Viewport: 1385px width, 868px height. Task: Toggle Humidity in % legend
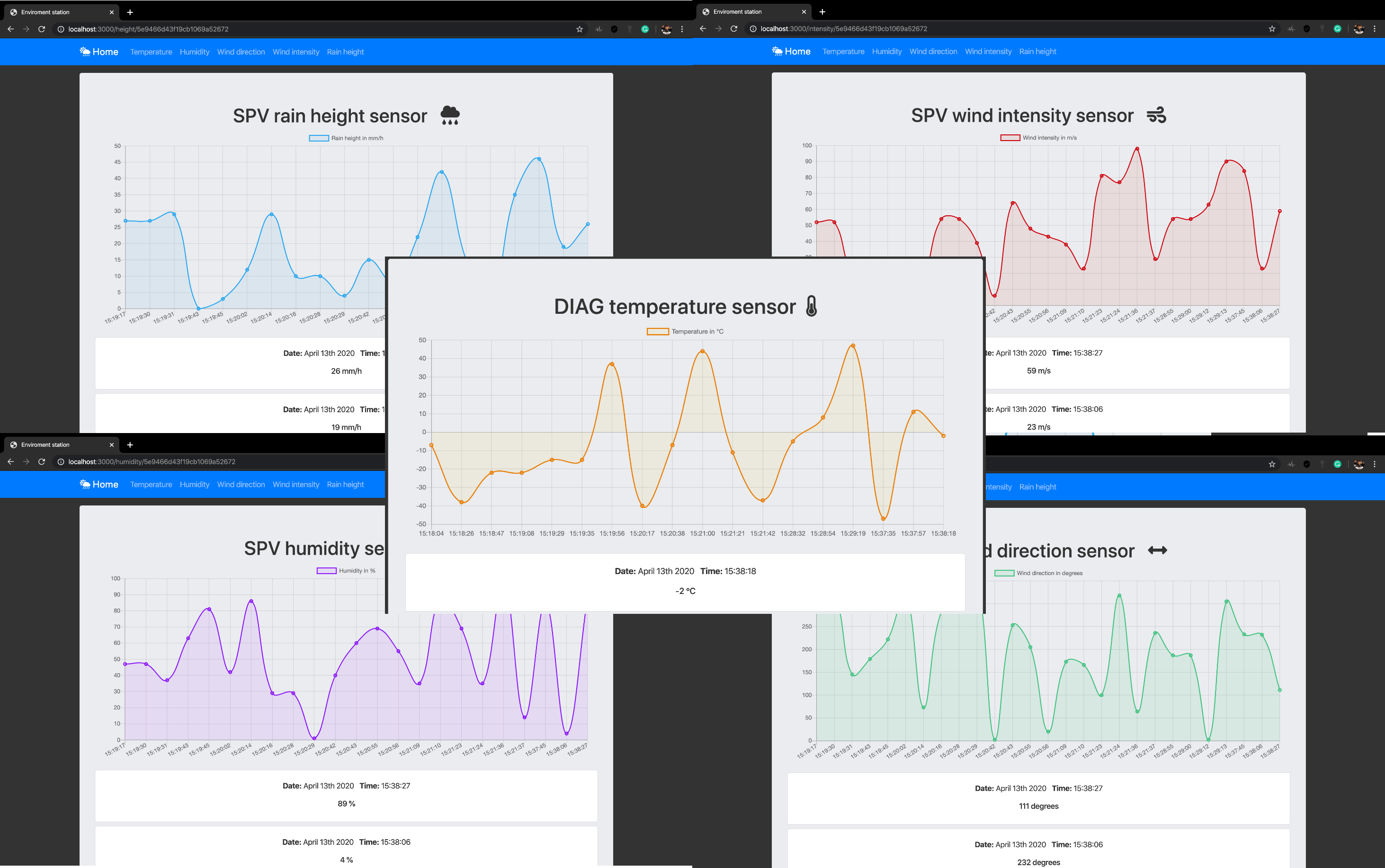click(x=346, y=571)
